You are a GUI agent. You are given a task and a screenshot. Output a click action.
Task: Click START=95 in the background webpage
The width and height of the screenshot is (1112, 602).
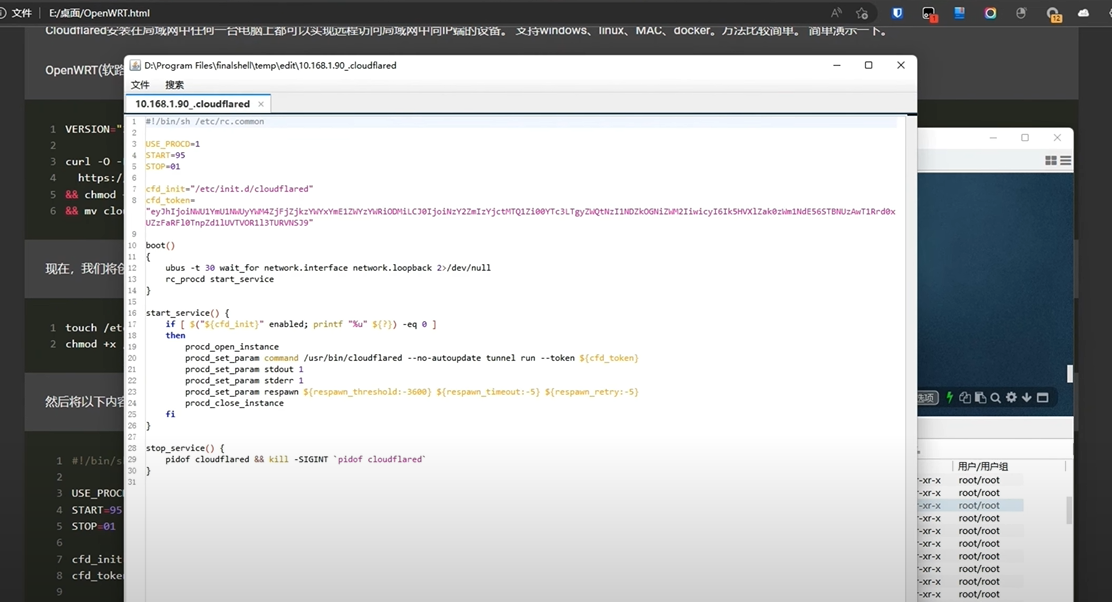pyautogui.click(x=96, y=510)
